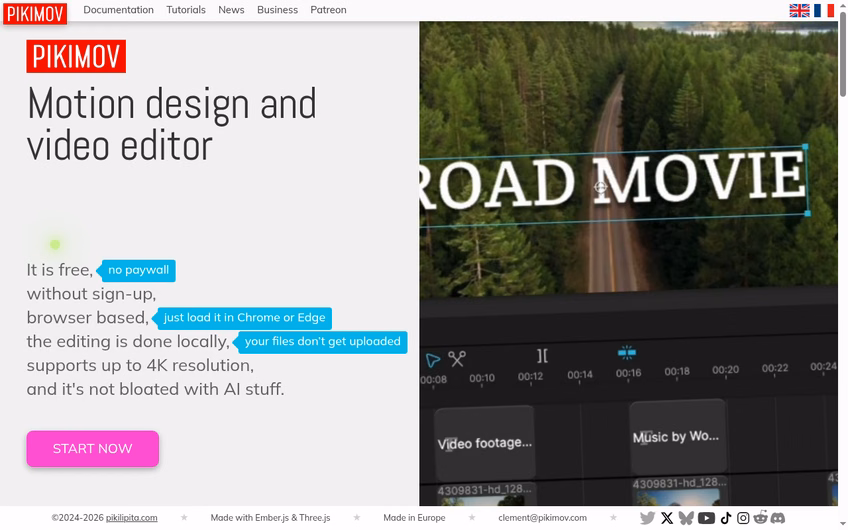Screen dimensions: 848x530
Task: Go to the News section
Action: pos(231,10)
